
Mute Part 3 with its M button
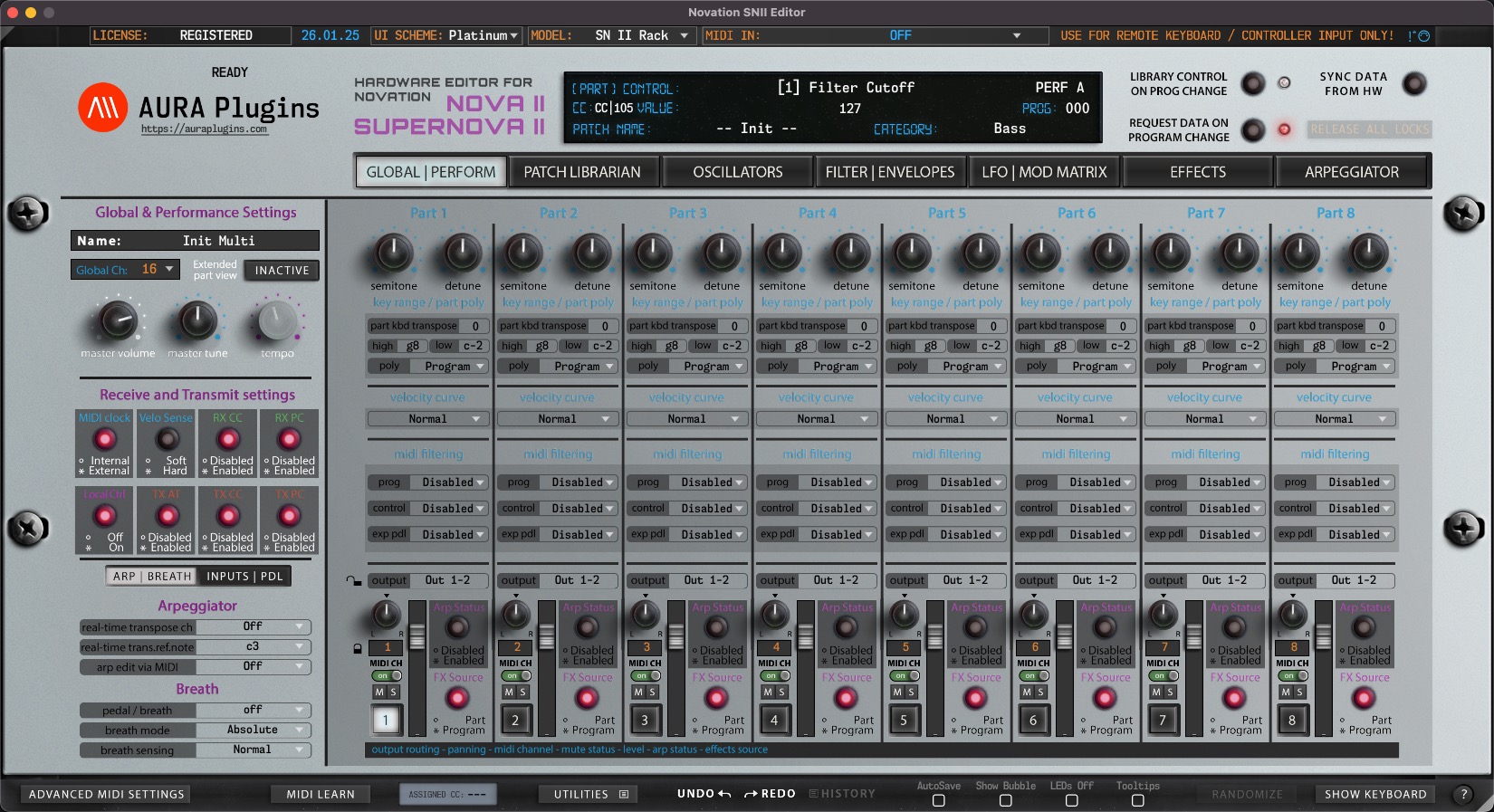[638, 692]
